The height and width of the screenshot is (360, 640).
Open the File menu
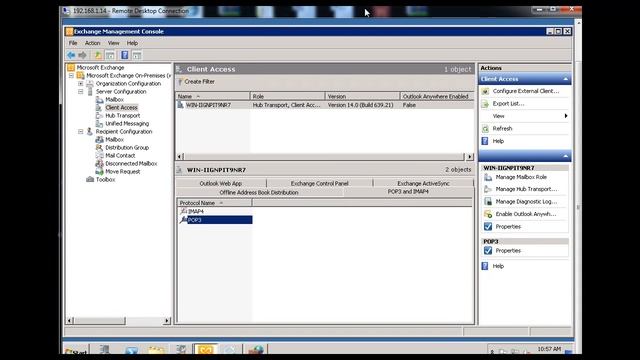point(73,43)
